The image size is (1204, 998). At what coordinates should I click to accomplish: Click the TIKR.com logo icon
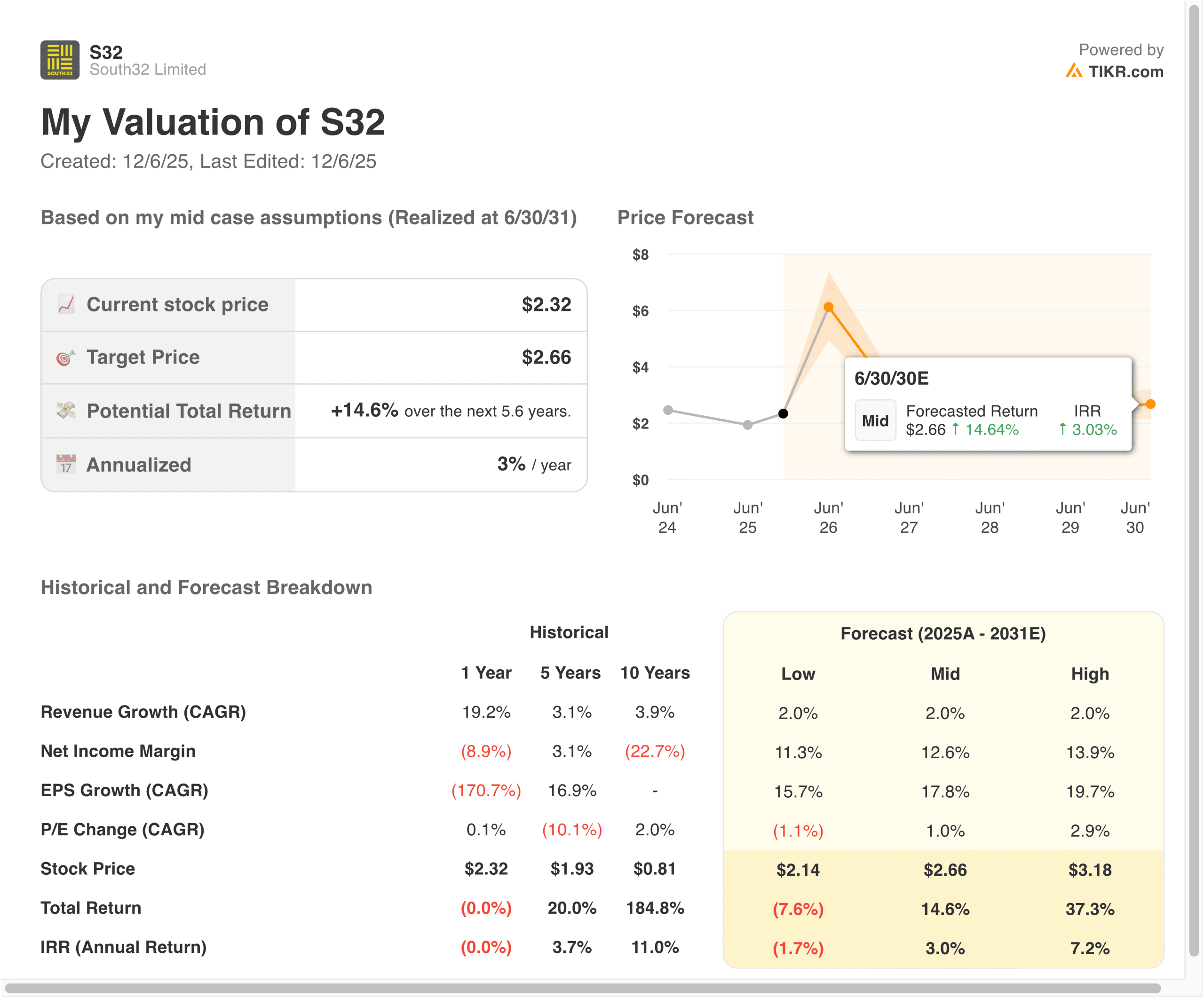tap(1073, 71)
